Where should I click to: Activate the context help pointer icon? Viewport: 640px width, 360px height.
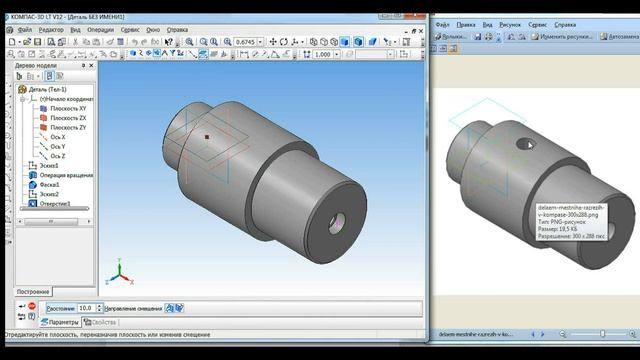(x=169, y=42)
